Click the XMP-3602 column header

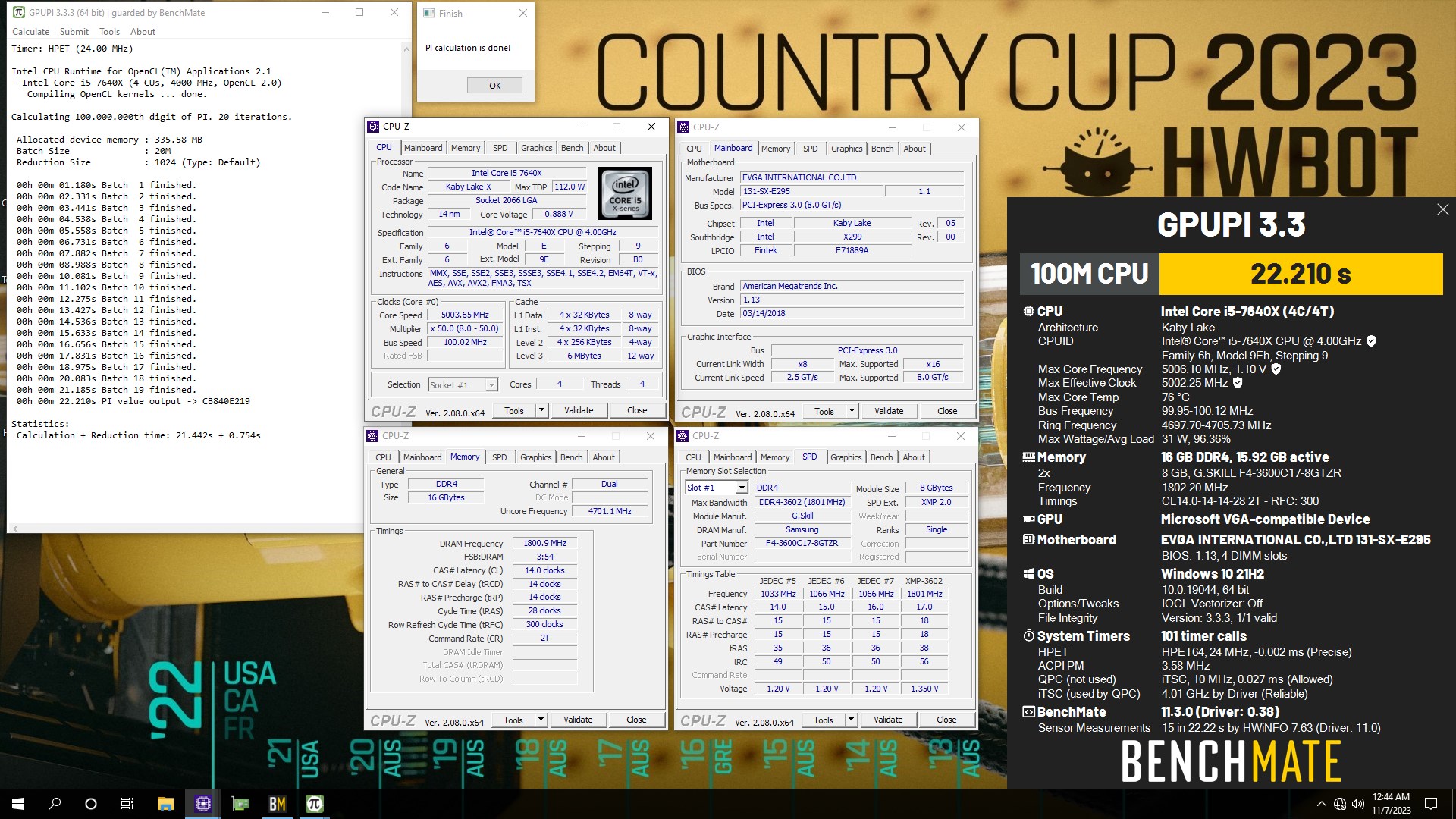click(x=924, y=581)
